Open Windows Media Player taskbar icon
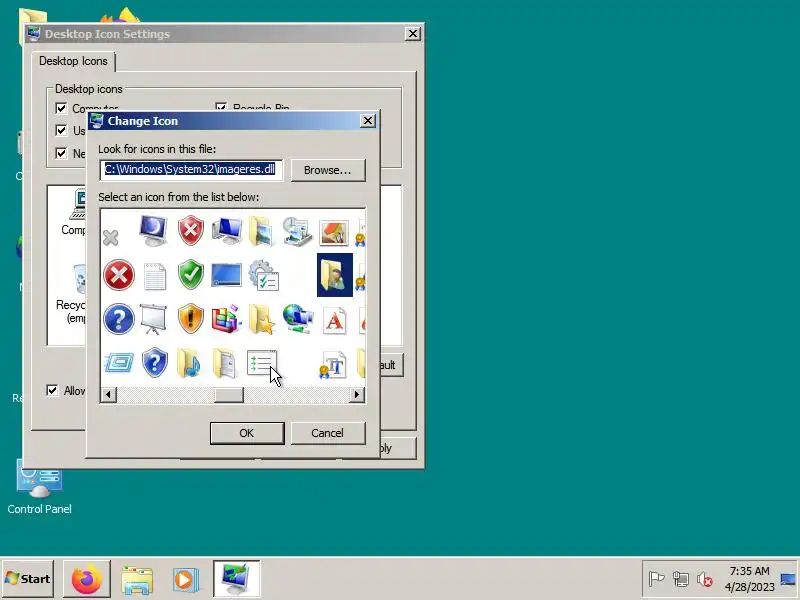 (x=185, y=579)
